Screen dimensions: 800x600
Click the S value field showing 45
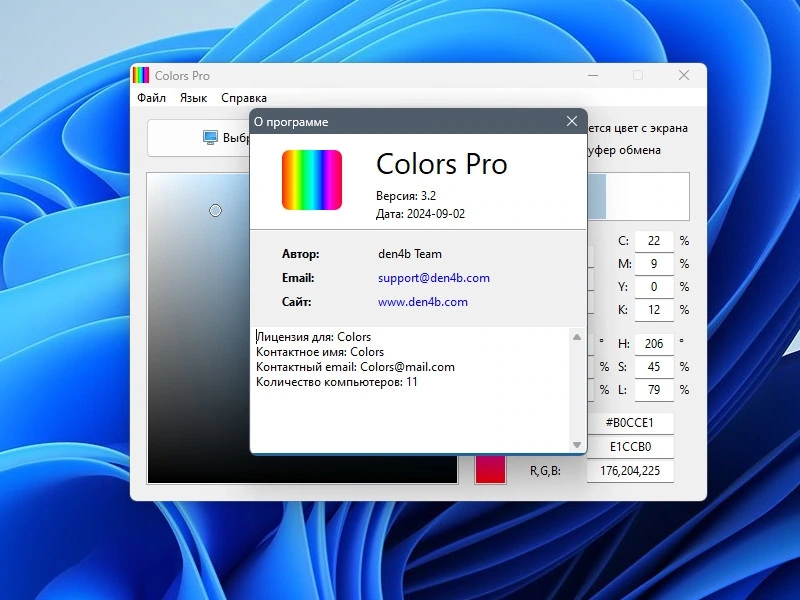tap(654, 367)
